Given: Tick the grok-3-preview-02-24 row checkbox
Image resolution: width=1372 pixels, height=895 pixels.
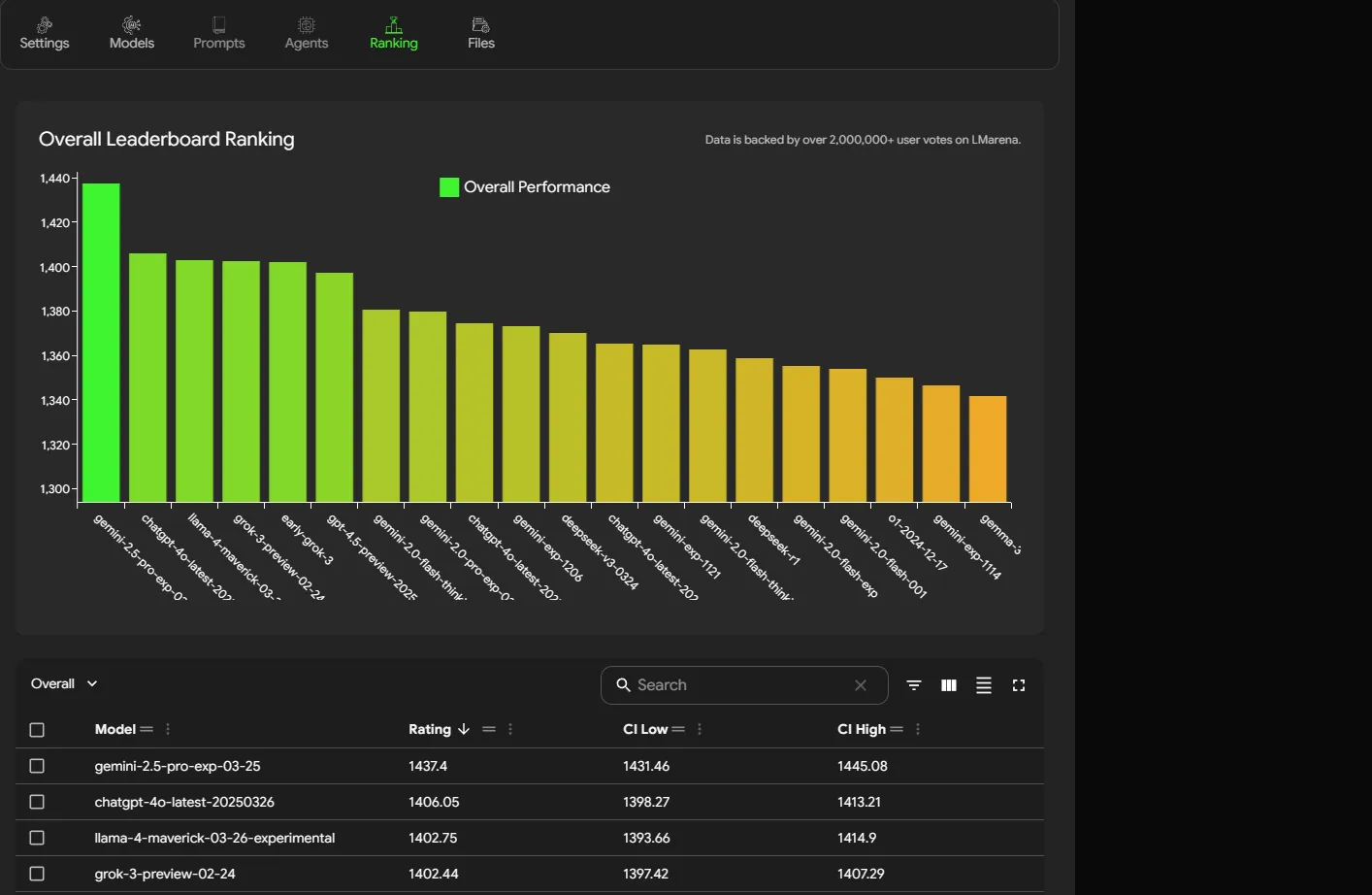Looking at the screenshot, I should (37, 874).
